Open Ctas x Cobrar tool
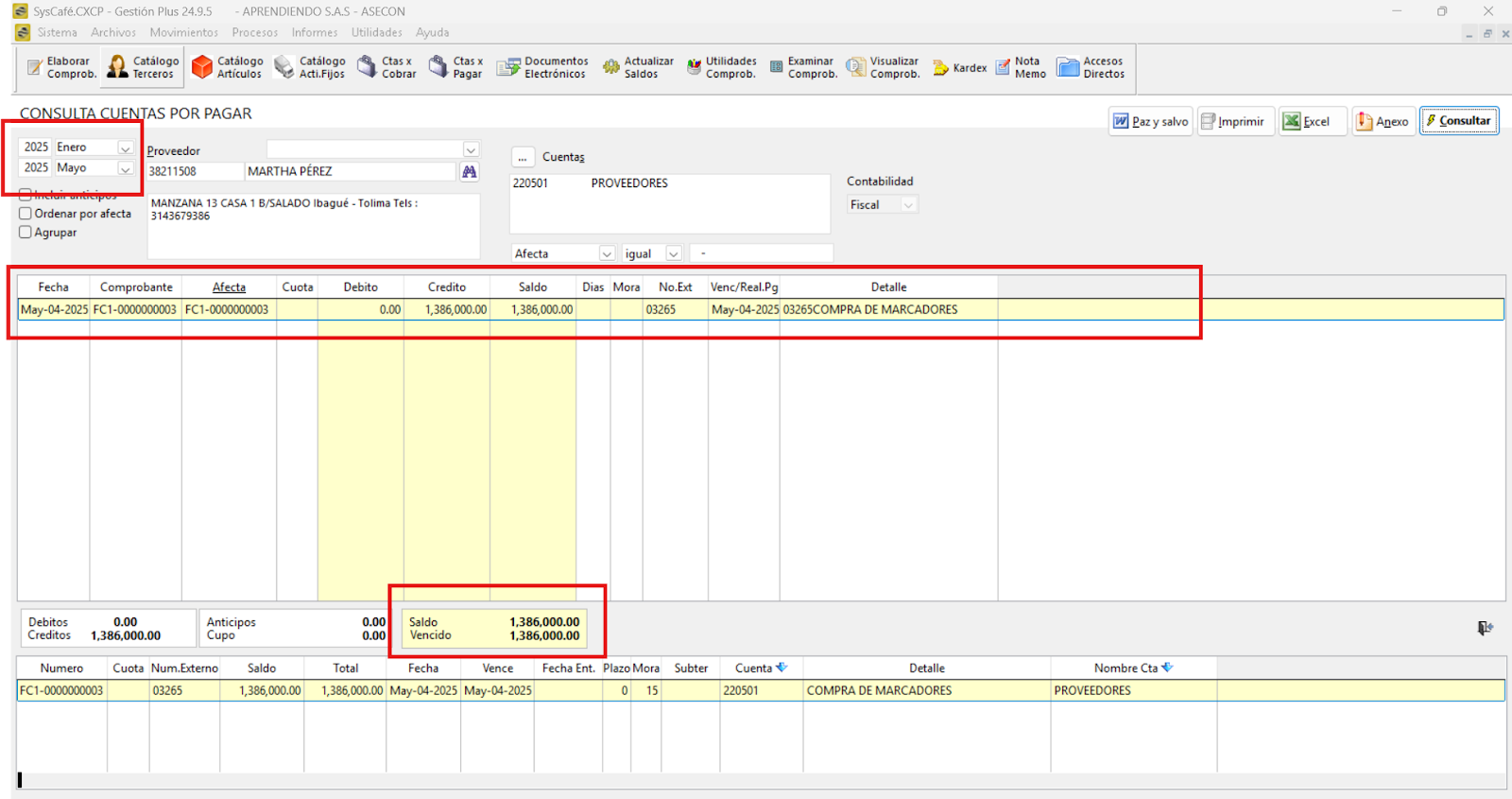 [387, 67]
